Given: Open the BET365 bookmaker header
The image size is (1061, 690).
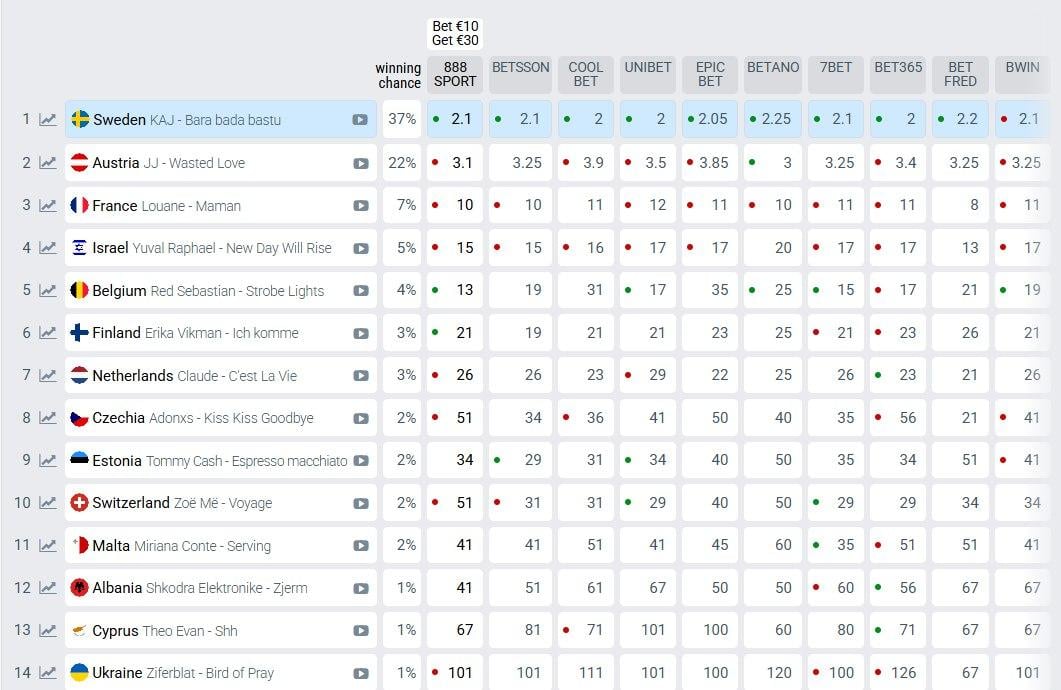Looking at the screenshot, I should [x=898, y=74].
